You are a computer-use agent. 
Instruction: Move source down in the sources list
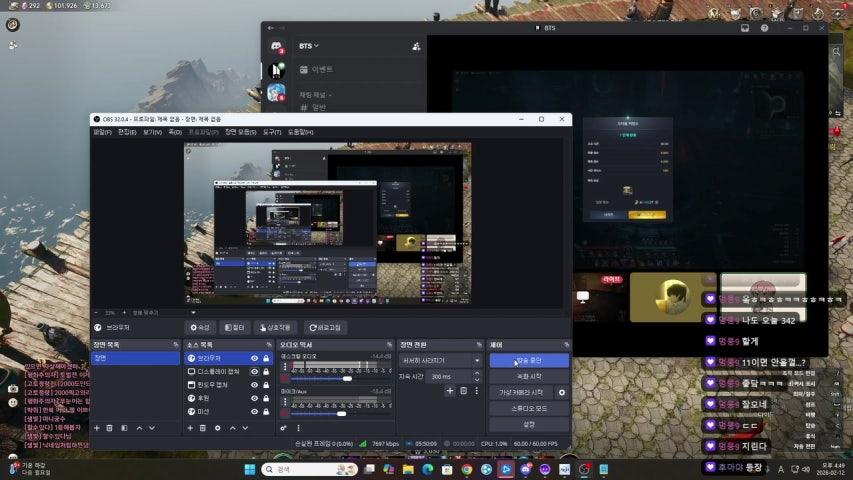245,428
